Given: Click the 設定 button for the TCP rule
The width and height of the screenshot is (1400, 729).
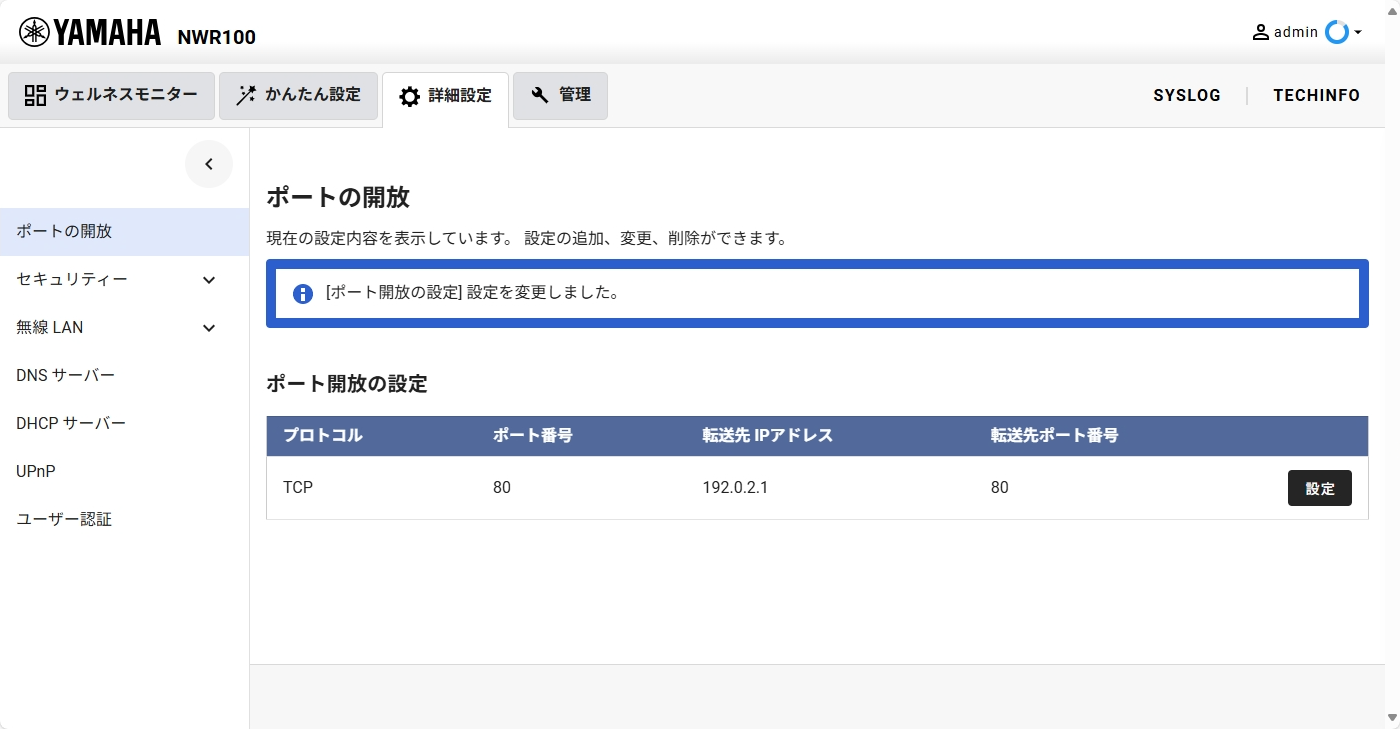Looking at the screenshot, I should pos(1319,488).
